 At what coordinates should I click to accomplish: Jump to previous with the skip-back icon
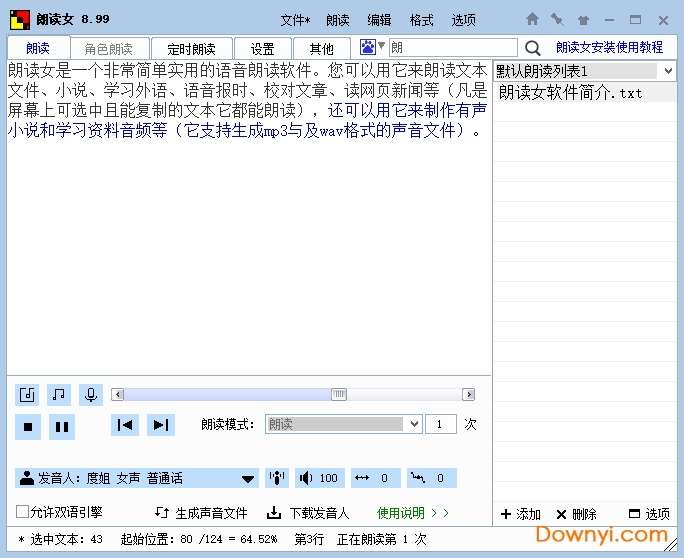click(x=125, y=425)
